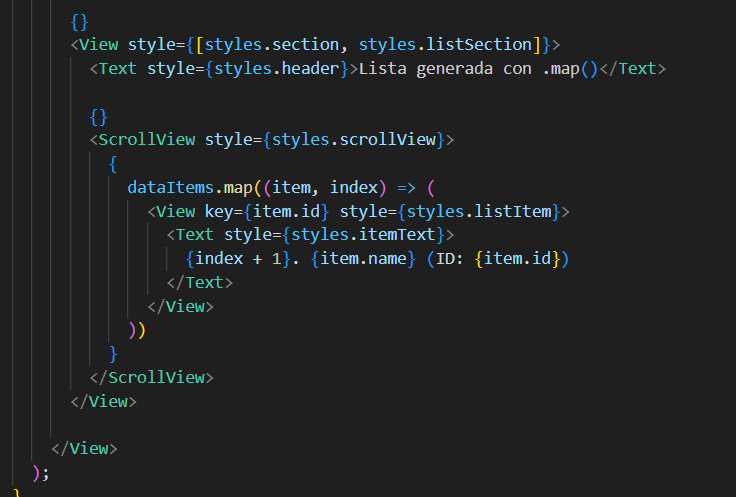Click the empty '{}' braces above ScrollView
Screen dimensions: 736x497
99,117
